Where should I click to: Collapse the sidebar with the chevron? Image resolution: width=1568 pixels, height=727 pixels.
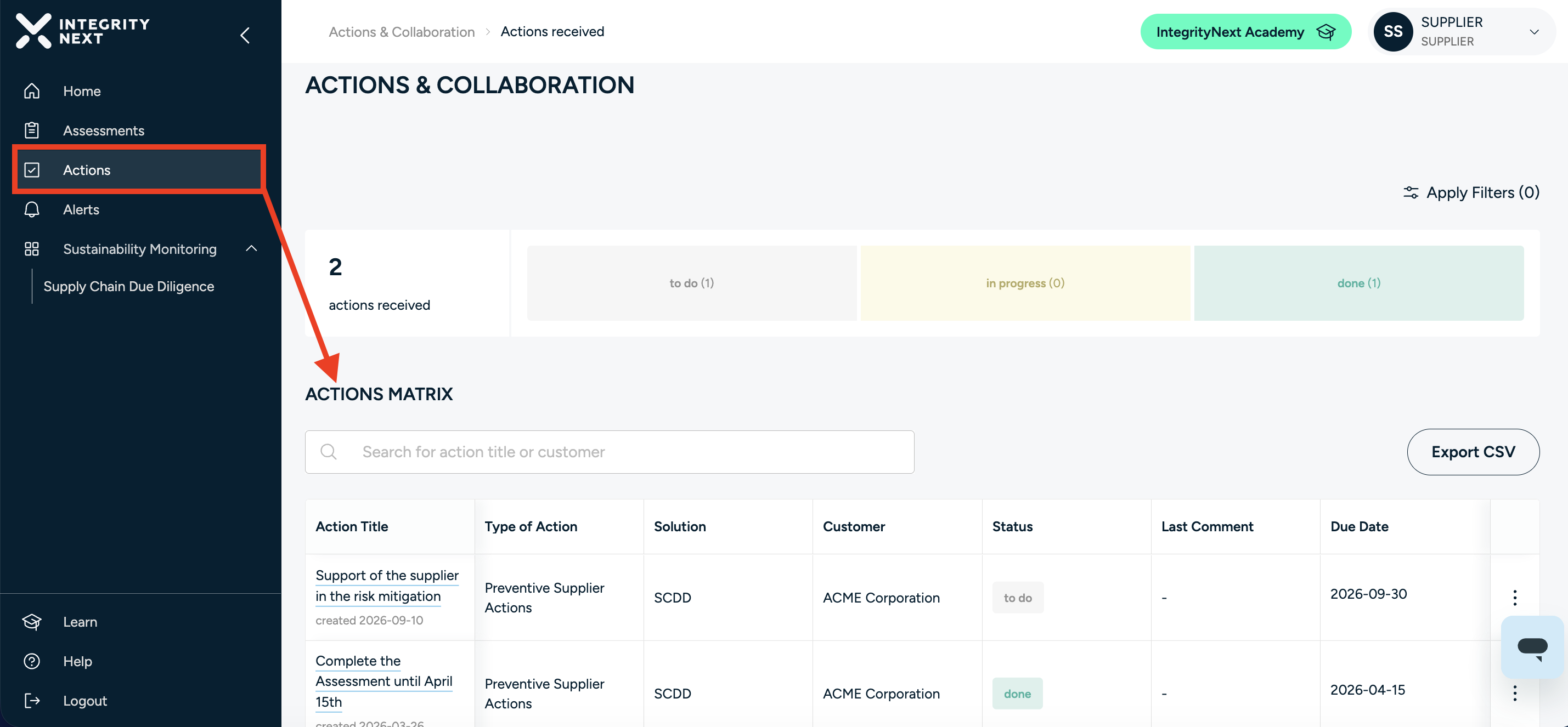click(245, 35)
